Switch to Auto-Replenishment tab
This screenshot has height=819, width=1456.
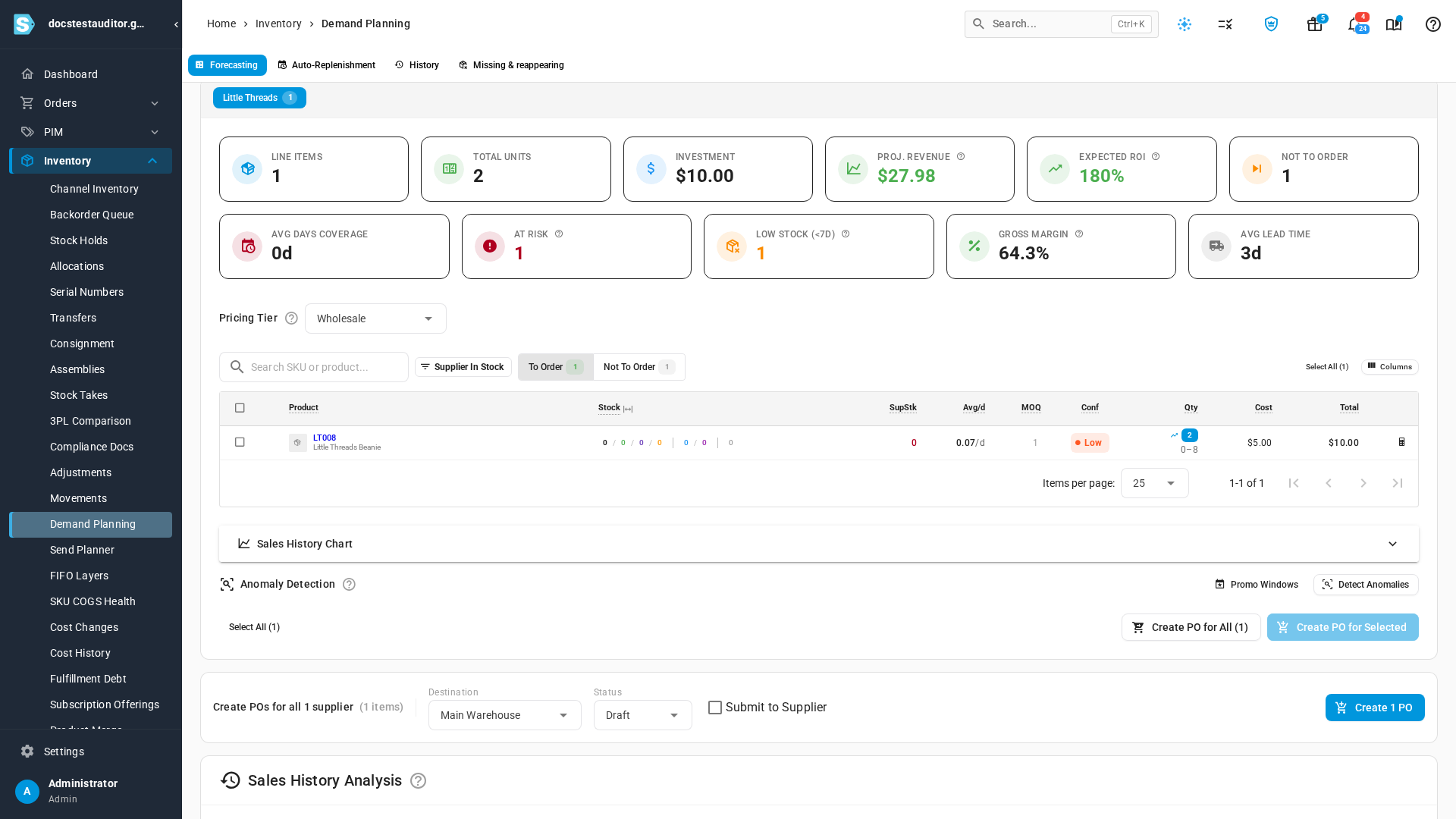pyautogui.click(x=327, y=65)
